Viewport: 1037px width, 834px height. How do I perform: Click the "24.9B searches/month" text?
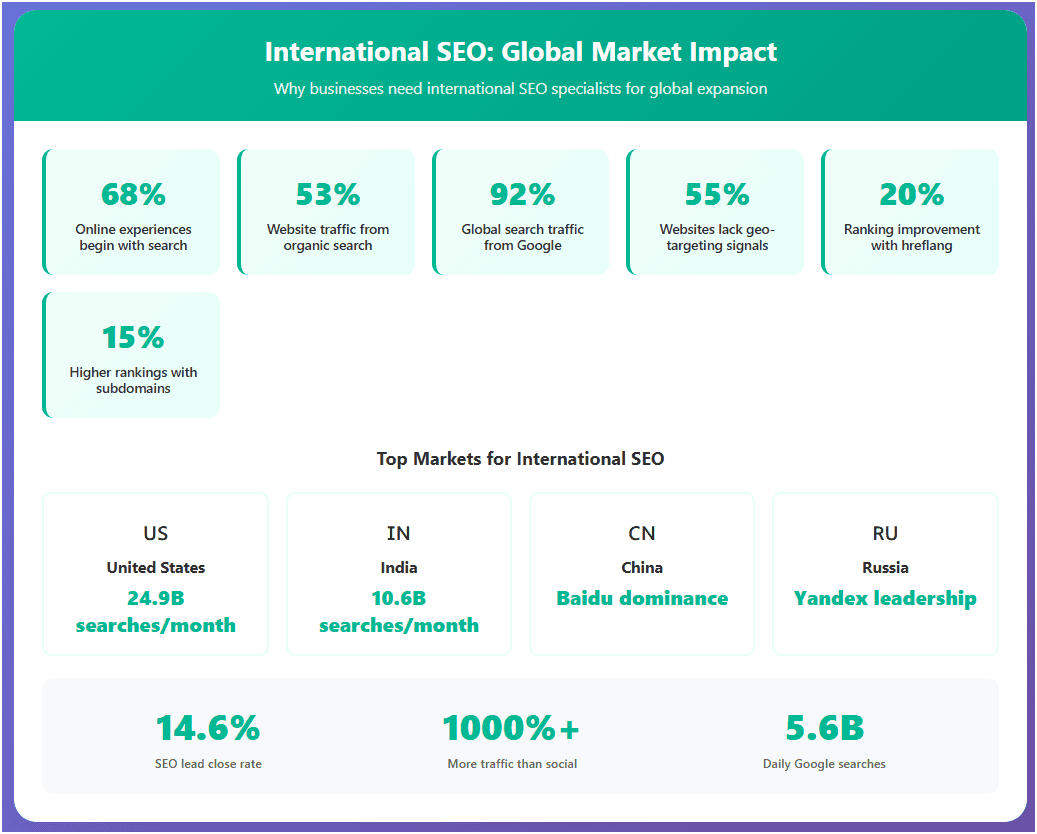pos(155,612)
